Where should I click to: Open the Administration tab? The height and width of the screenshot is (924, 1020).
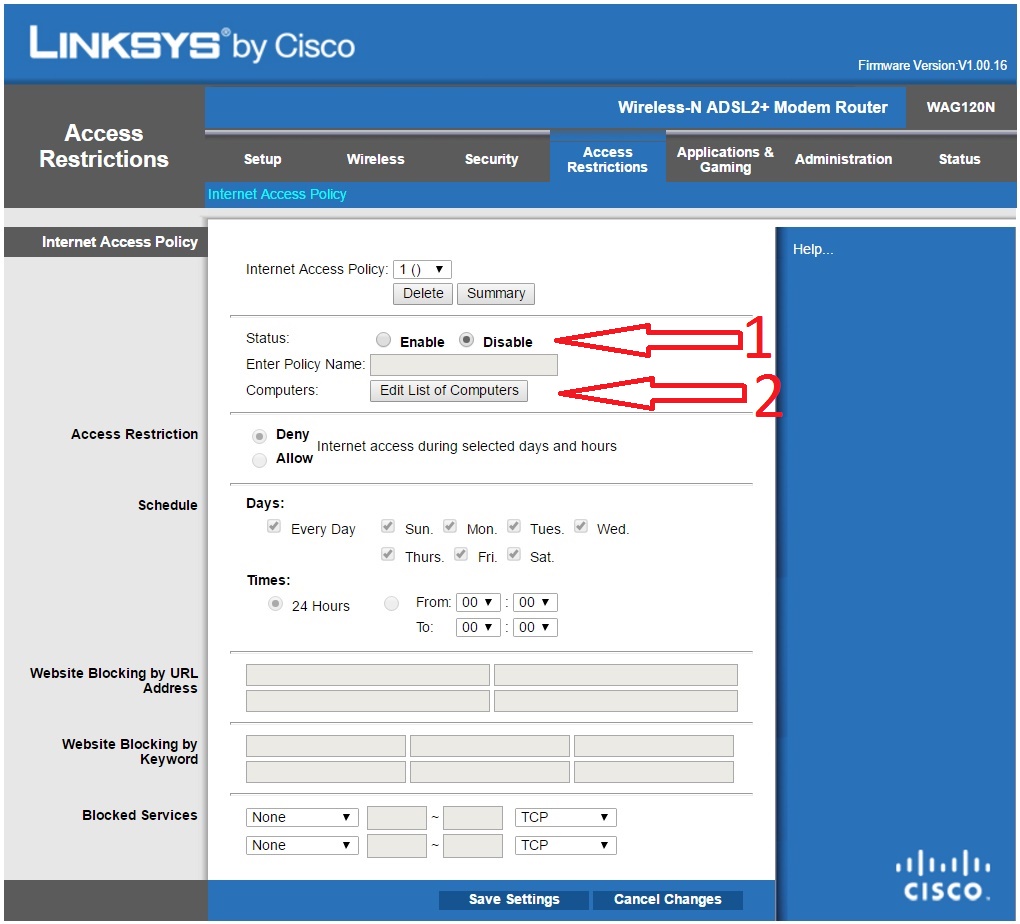tap(843, 159)
